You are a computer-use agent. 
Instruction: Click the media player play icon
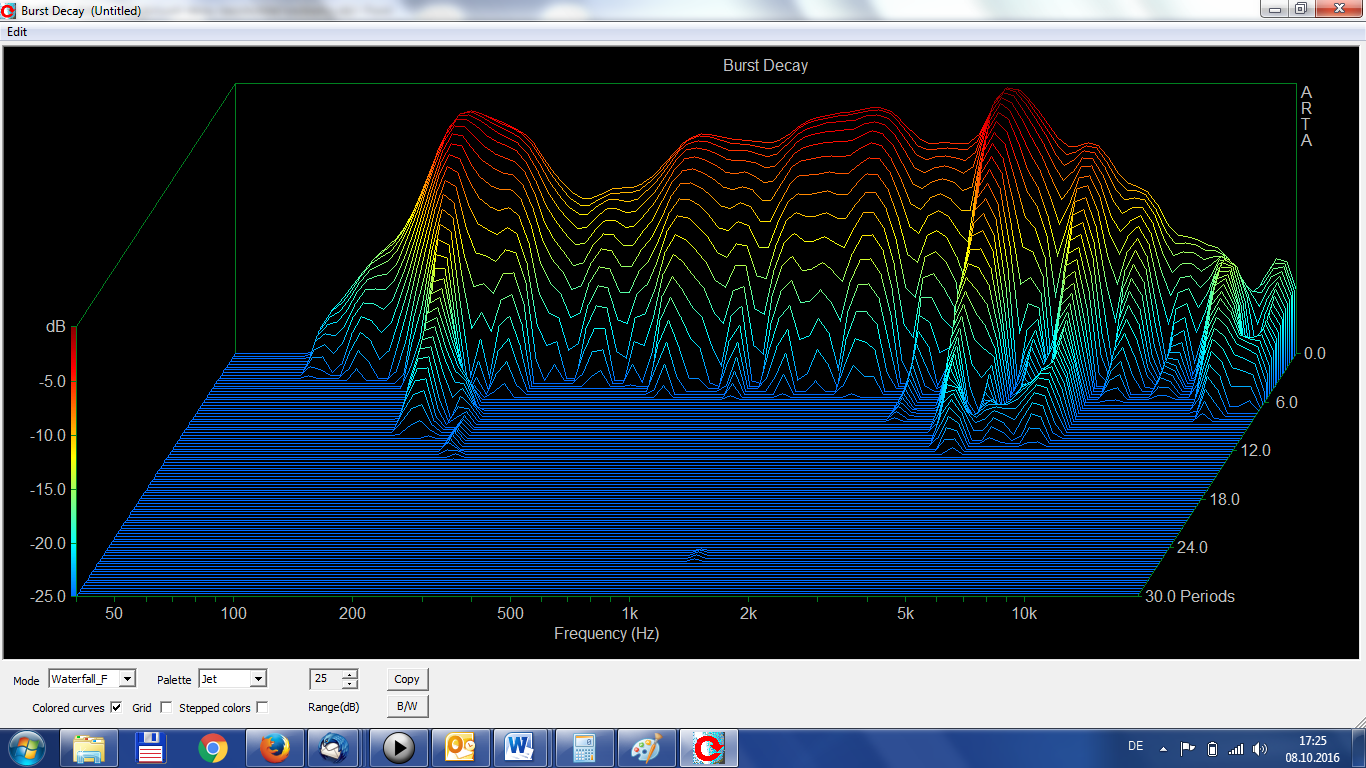[398, 748]
